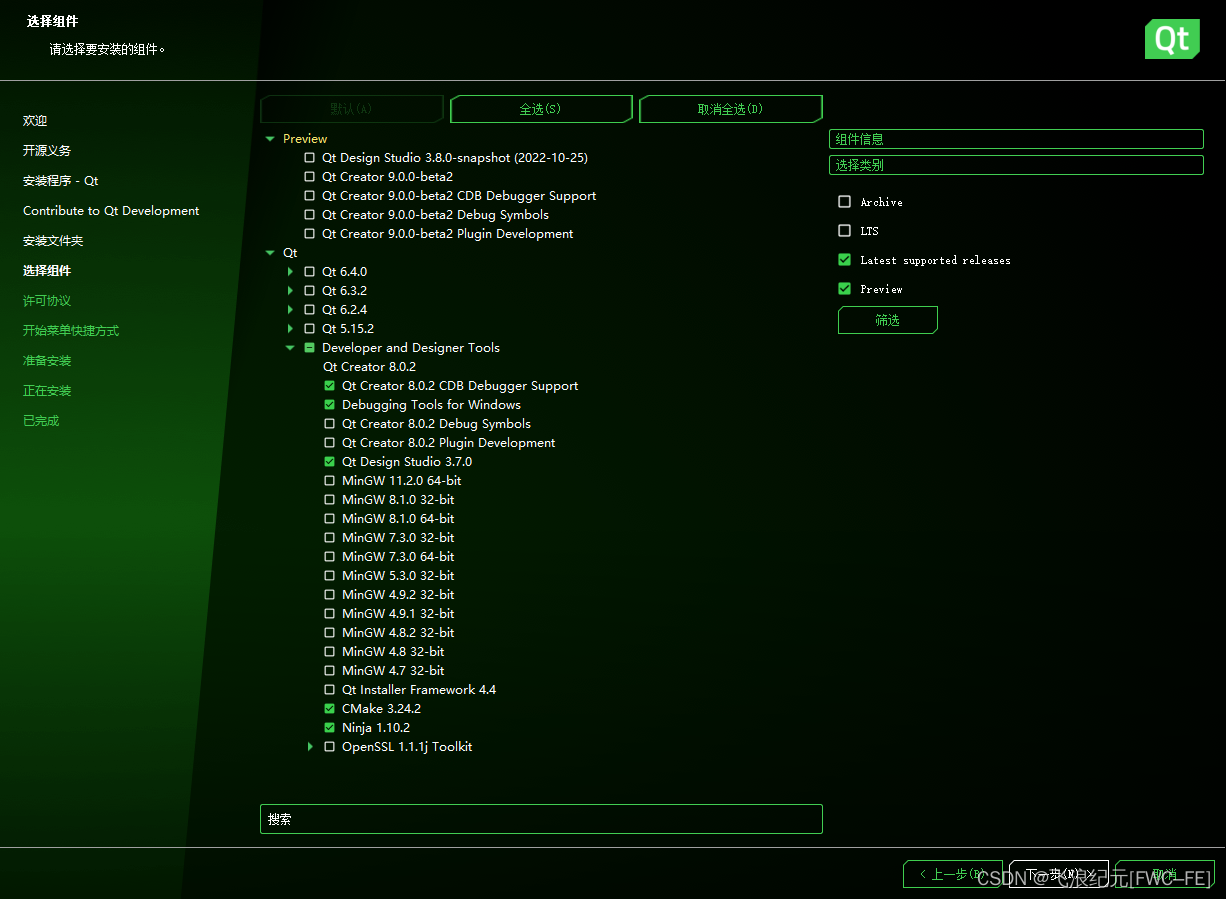Expand the Qt 6.2.4 node
Screen dimensions: 1226x899
pyautogui.click(x=290, y=310)
